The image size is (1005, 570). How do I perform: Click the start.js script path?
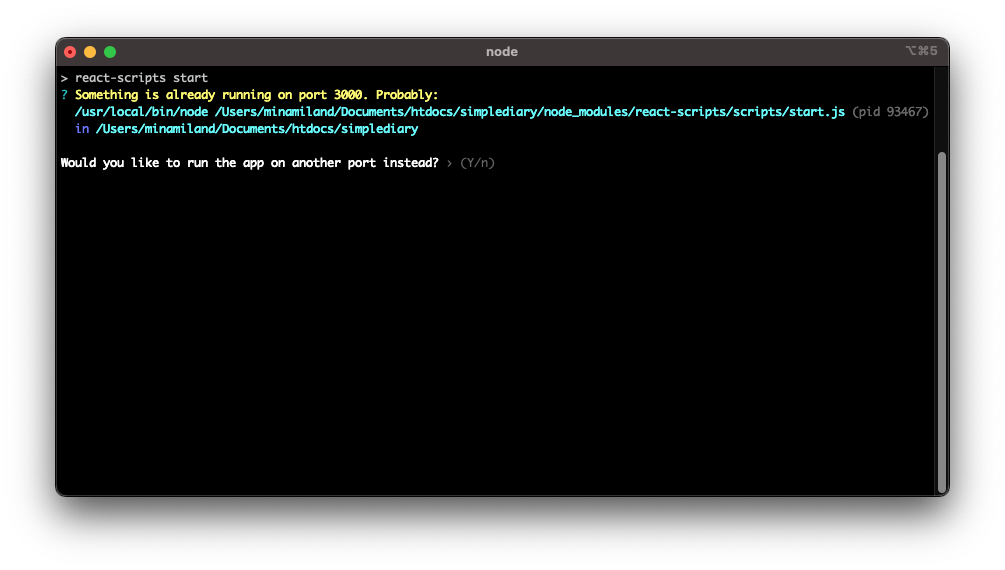(530, 112)
